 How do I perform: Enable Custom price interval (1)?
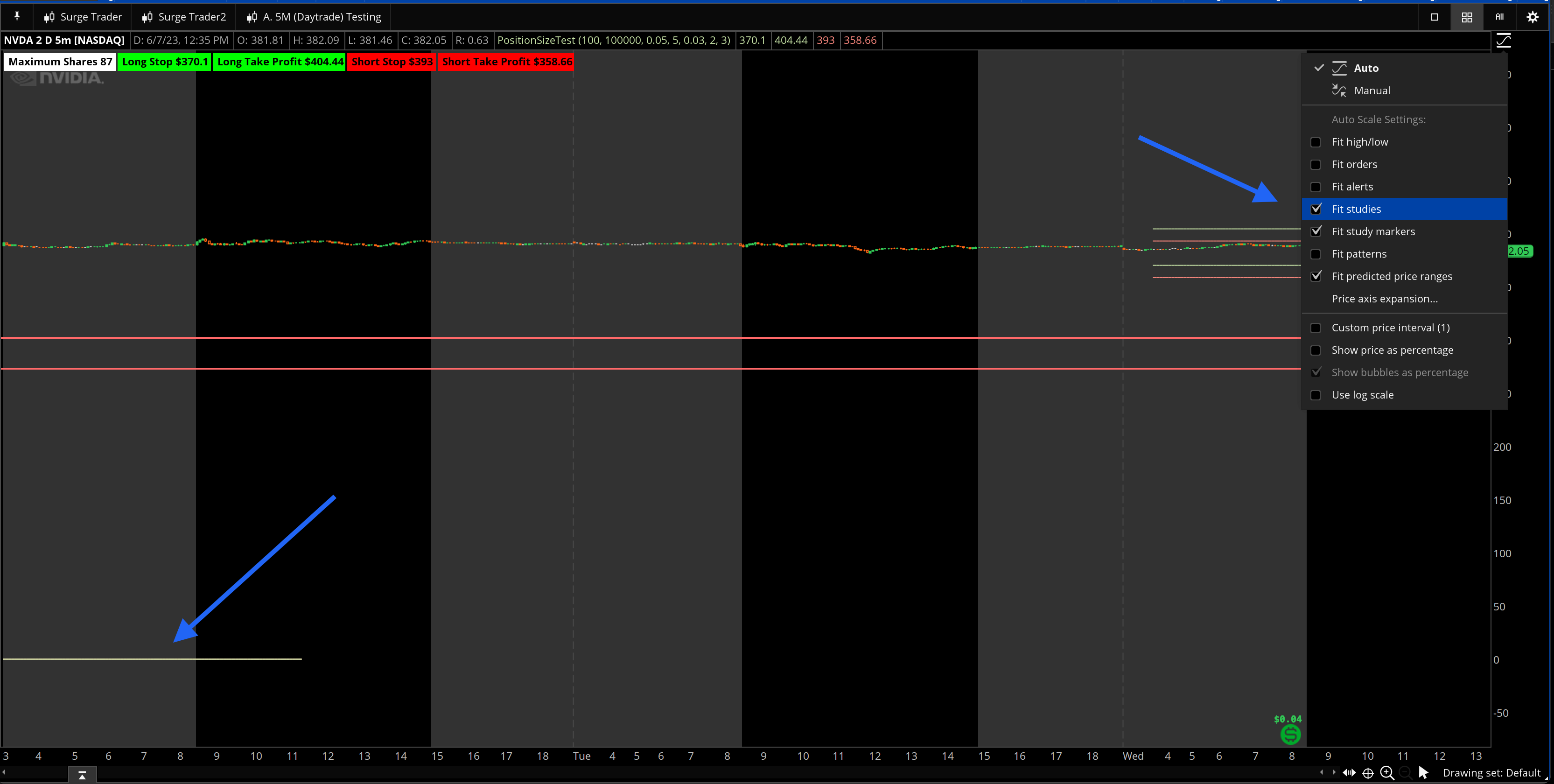[1316, 328]
